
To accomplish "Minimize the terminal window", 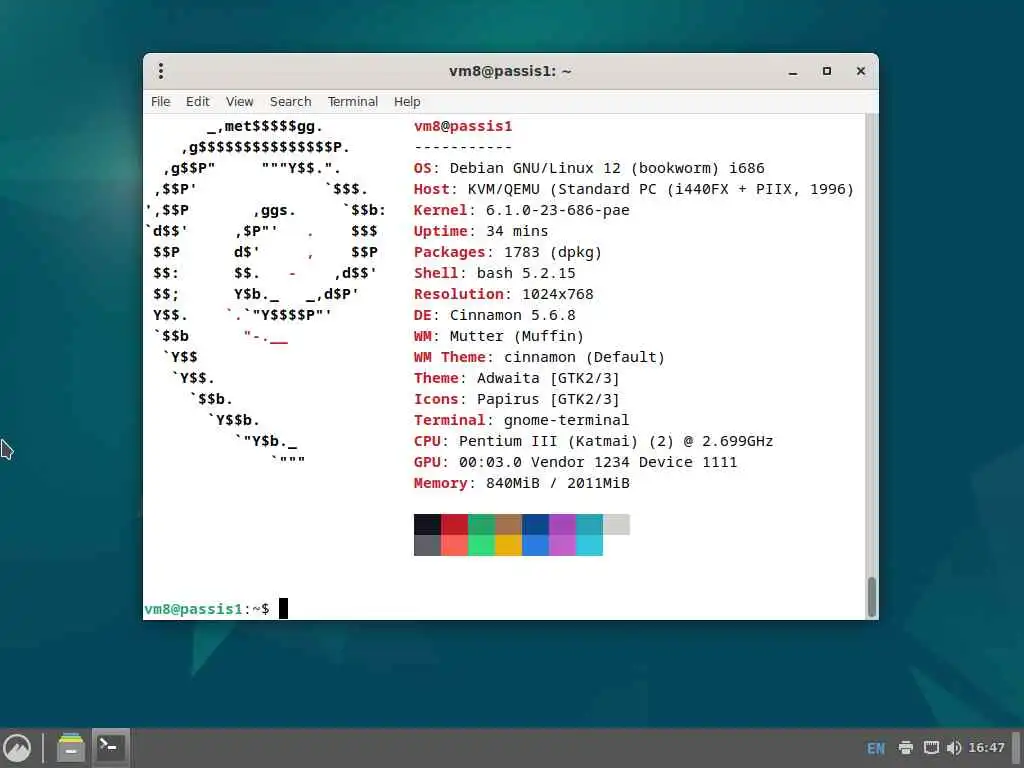I will coord(793,71).
